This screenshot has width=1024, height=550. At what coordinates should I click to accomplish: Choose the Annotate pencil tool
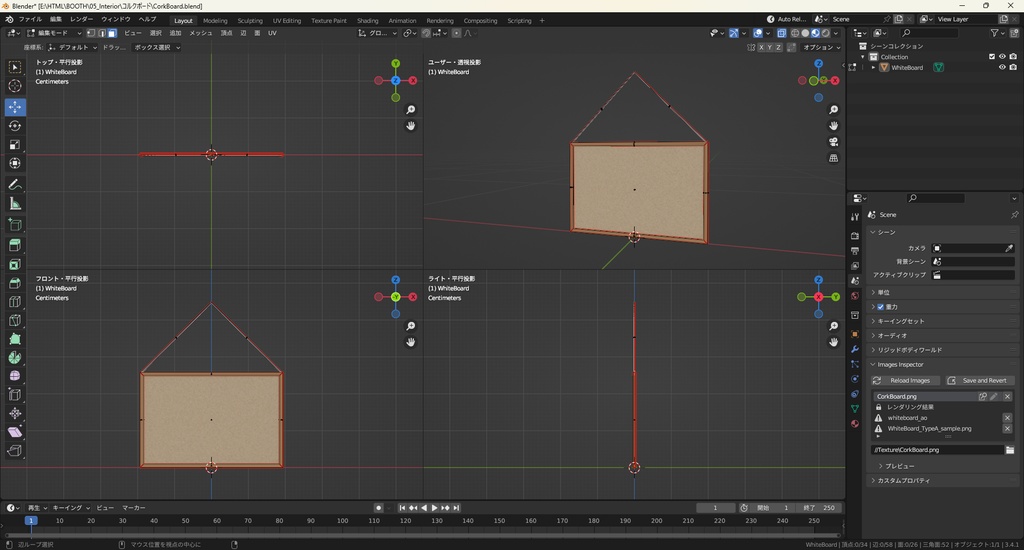15,185
